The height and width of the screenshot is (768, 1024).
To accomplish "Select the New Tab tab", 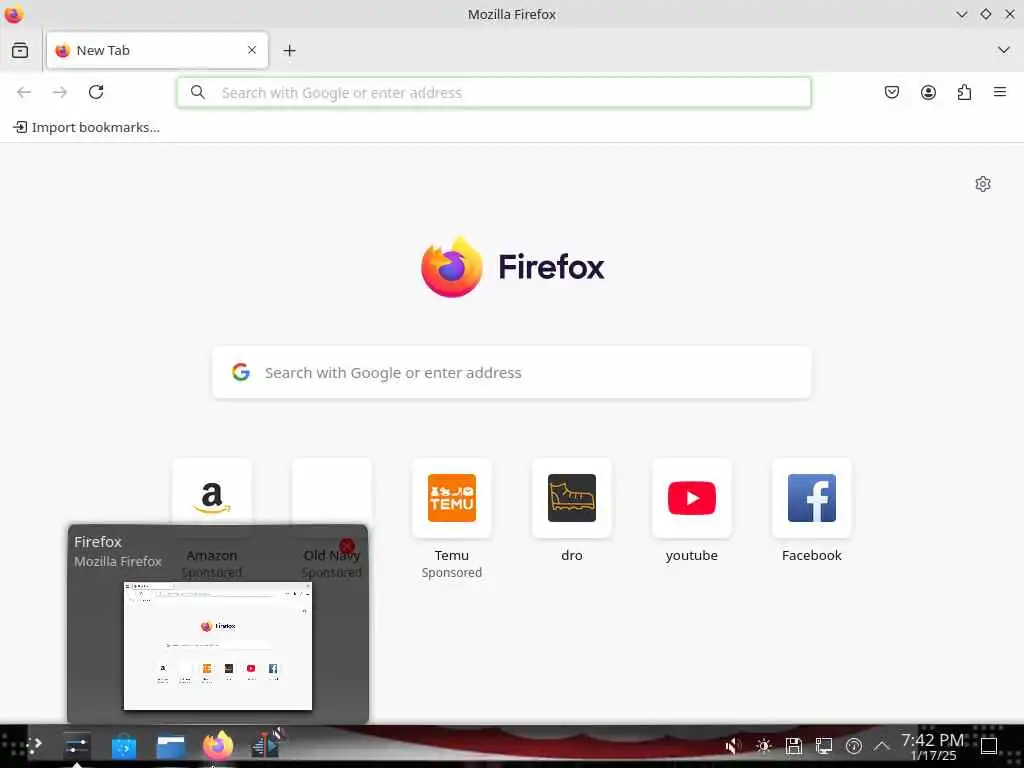I will coord(157,50).
